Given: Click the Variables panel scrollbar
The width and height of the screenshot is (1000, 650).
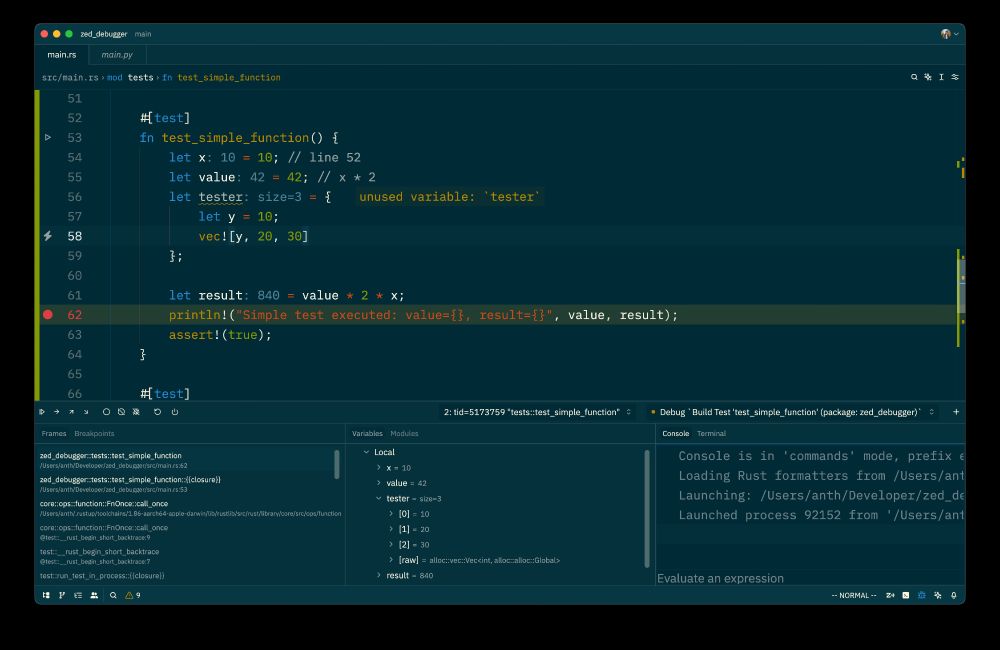Looking at the screenshot, I should 647,508.
